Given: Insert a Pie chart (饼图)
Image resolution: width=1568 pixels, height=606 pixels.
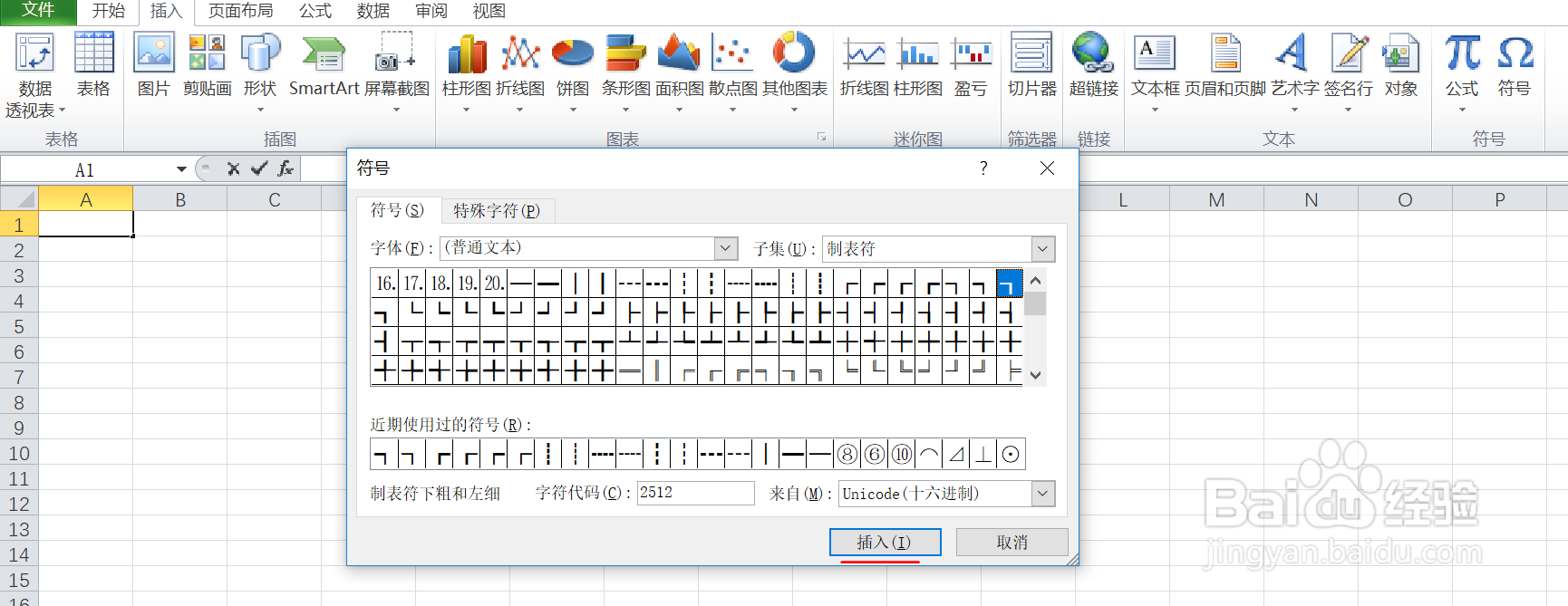Looking at the screenshot, I should point(573,72).
